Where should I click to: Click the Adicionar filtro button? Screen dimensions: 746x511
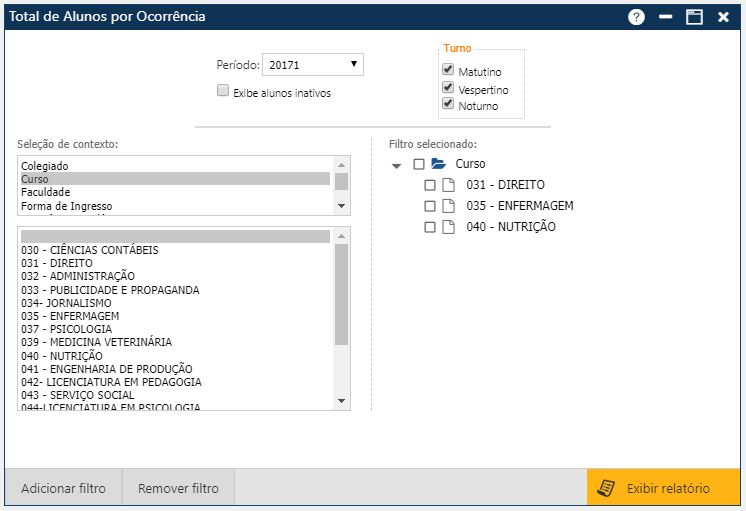[63, 489]
